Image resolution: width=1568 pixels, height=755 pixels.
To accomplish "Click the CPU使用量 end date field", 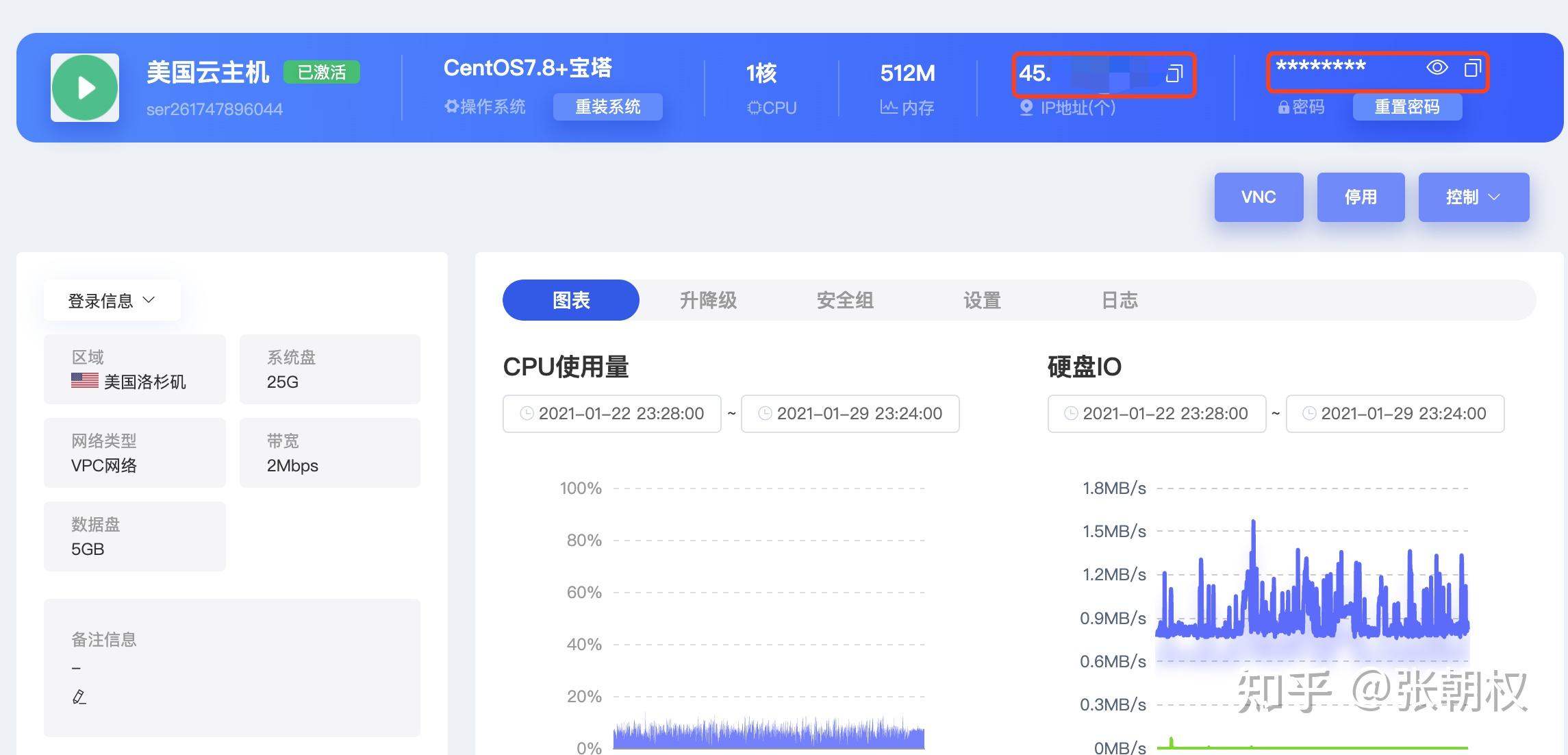I will coord(850,413).
